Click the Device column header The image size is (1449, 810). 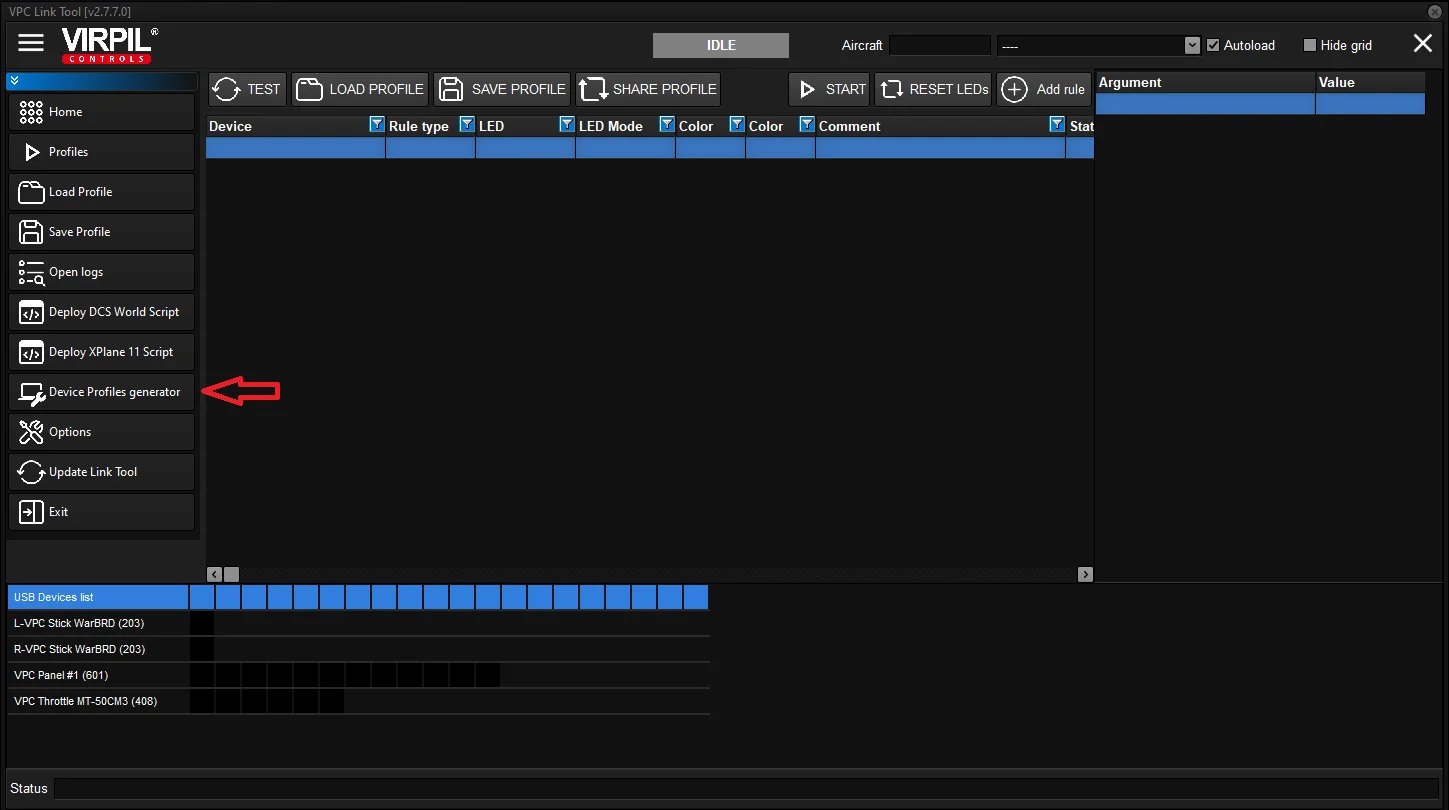click(x=296, y=126)
